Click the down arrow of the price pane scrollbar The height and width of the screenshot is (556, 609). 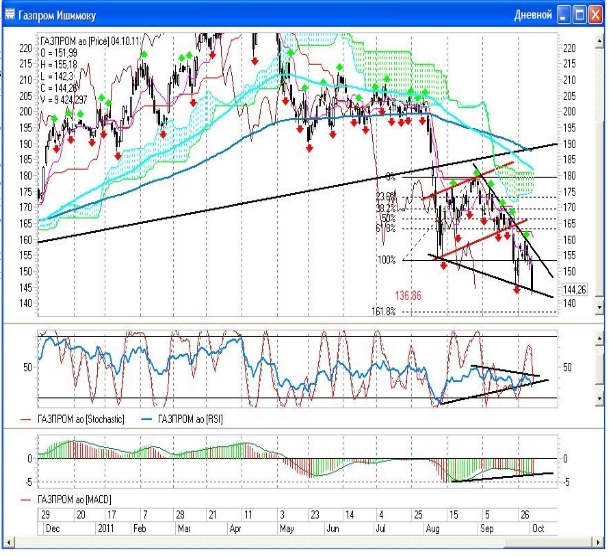(599, 308)
